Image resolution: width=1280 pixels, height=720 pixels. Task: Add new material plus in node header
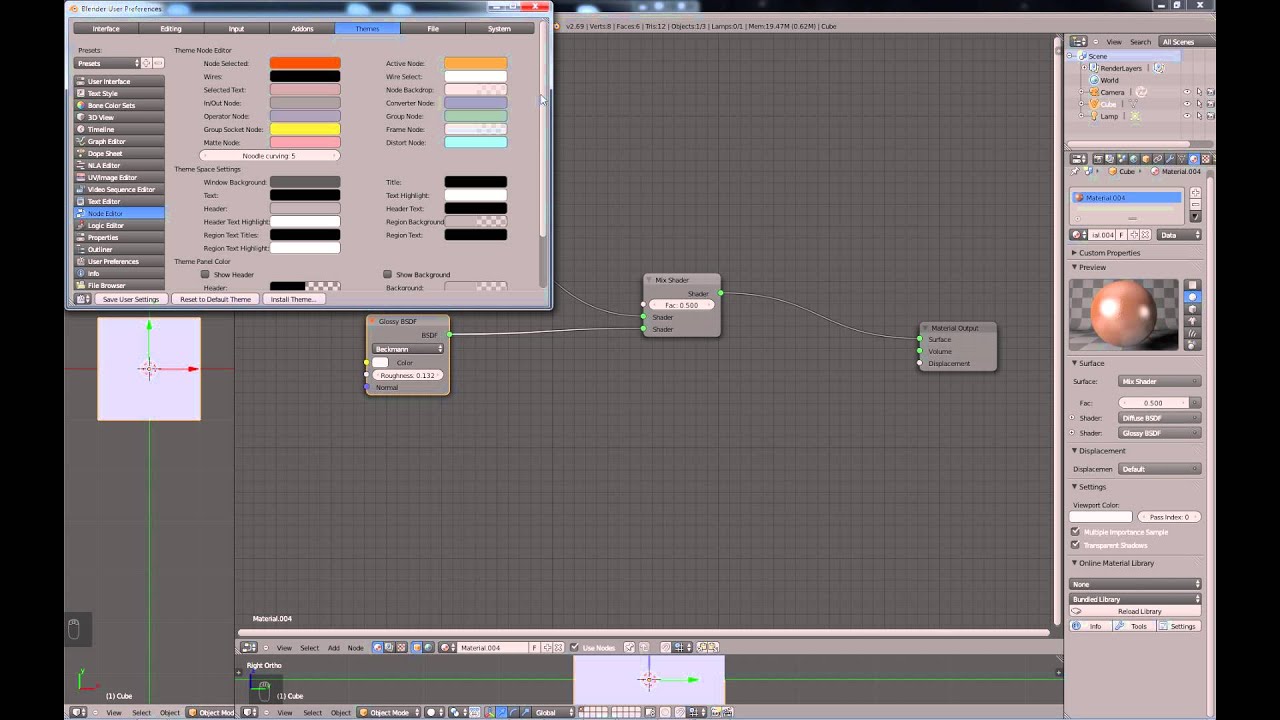point(547,647)
